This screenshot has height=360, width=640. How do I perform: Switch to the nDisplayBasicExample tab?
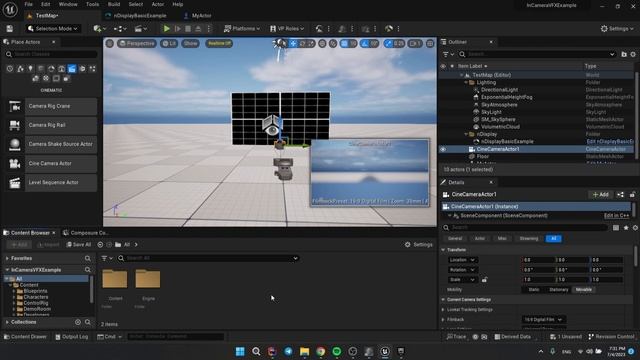pos(136,16)
